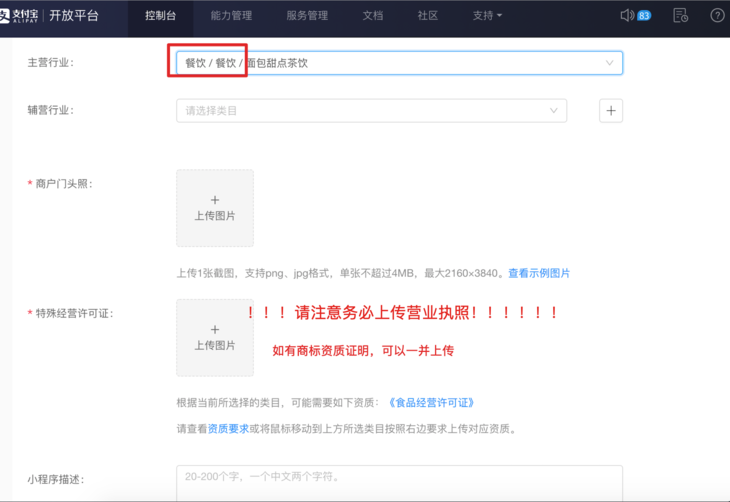Viewport: 730px width, 502px height.
Task: Open 社区 menu item
Action: tap(428, 15)
